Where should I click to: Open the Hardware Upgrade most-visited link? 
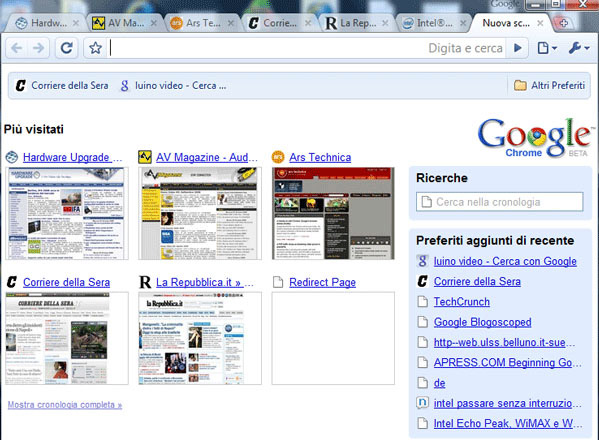73,157
